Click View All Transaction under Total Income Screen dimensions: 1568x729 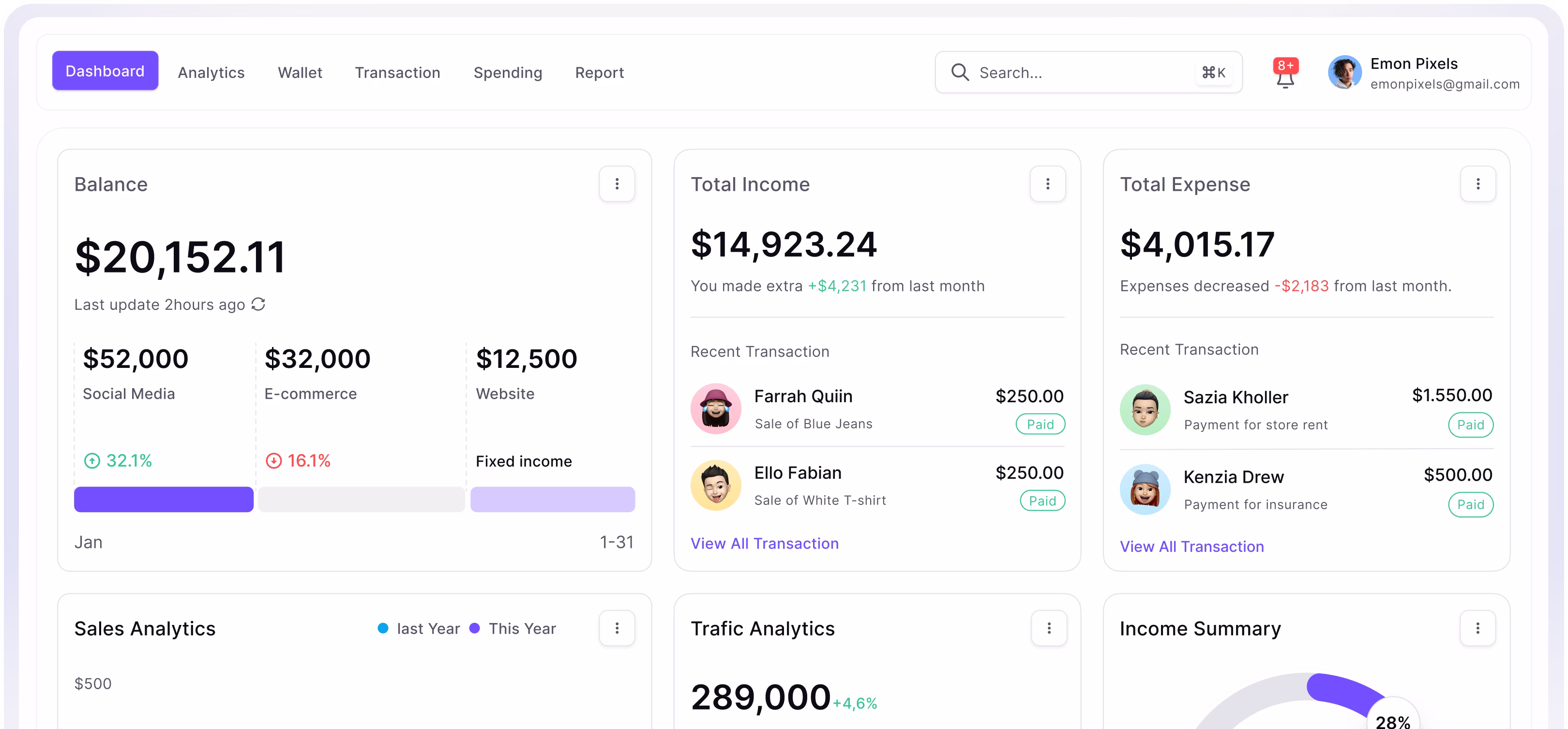(765, 543)
